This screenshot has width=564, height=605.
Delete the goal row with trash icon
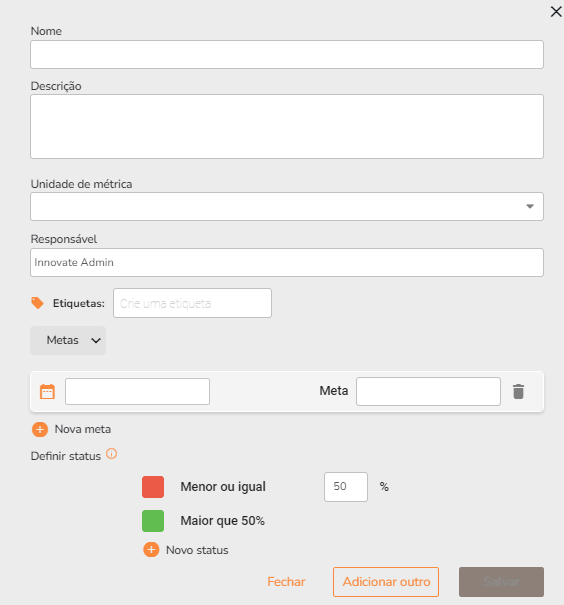[x=518, y=391]
